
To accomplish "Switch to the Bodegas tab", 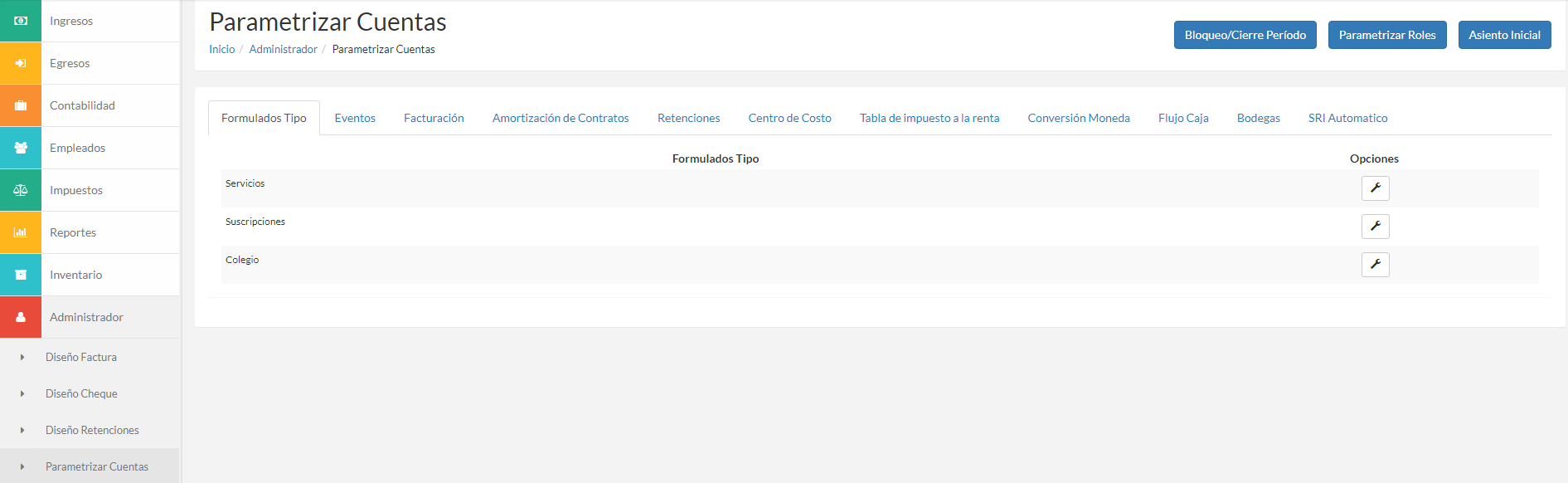I will point(1258,118).
